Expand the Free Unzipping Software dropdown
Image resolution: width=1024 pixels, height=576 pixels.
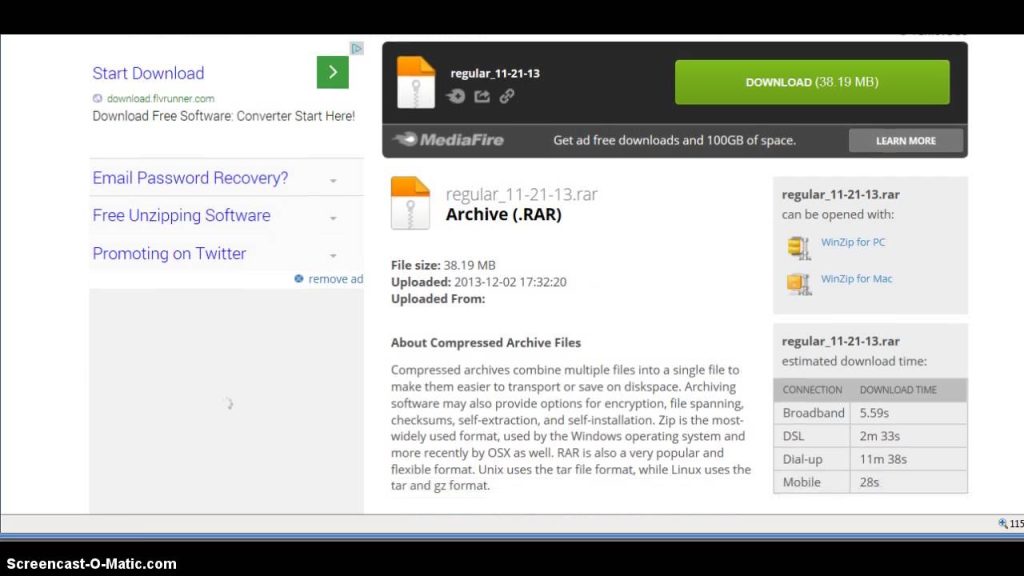[334, 216]
